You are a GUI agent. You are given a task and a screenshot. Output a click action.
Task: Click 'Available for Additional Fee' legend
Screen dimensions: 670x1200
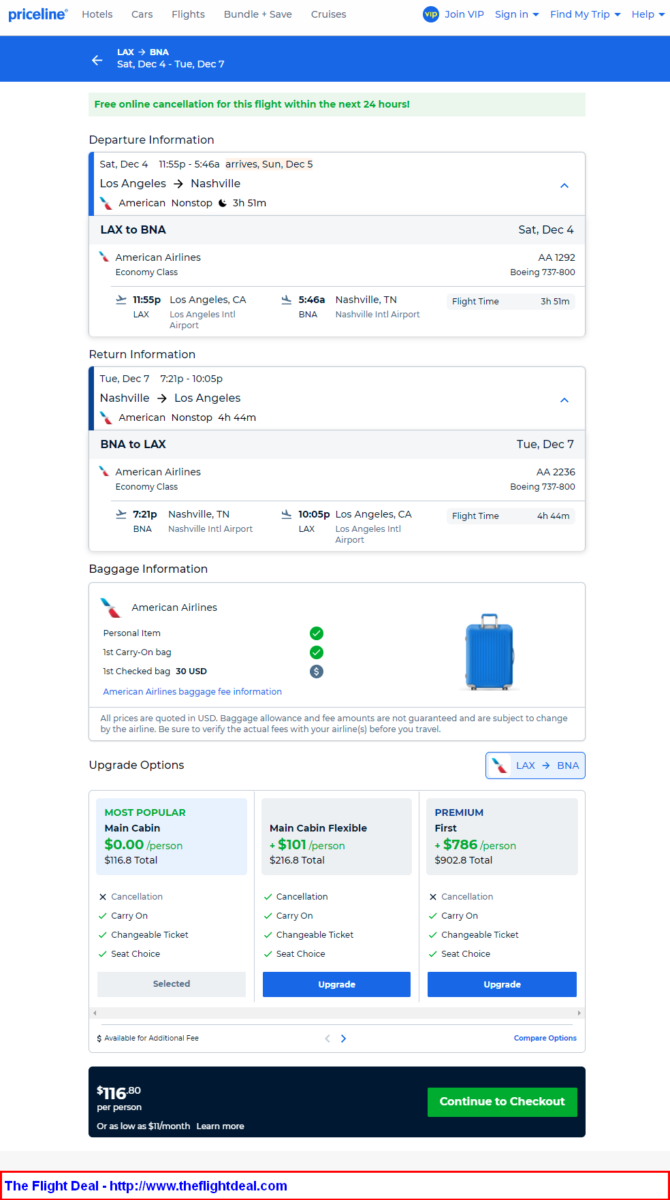(148, 1038)
